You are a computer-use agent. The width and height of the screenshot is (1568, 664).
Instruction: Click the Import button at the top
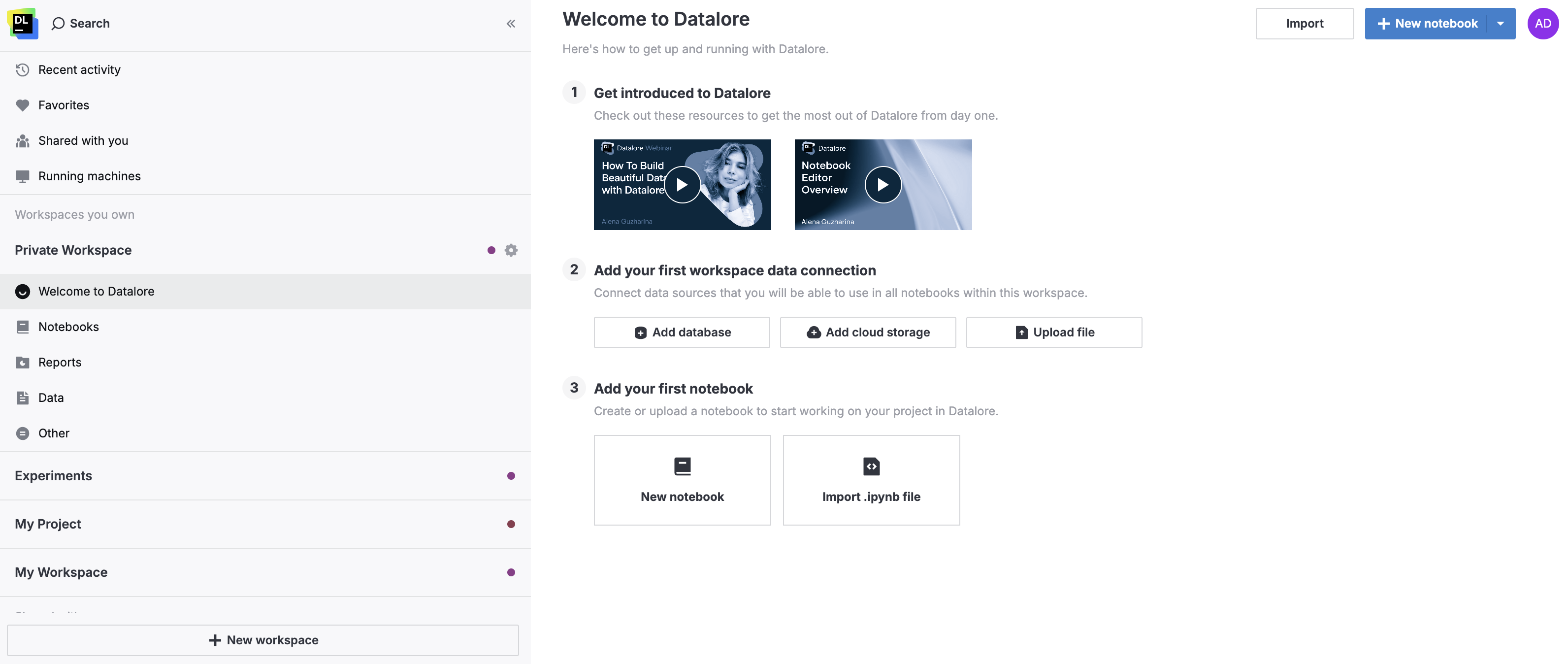click(x=1305, y=23)
